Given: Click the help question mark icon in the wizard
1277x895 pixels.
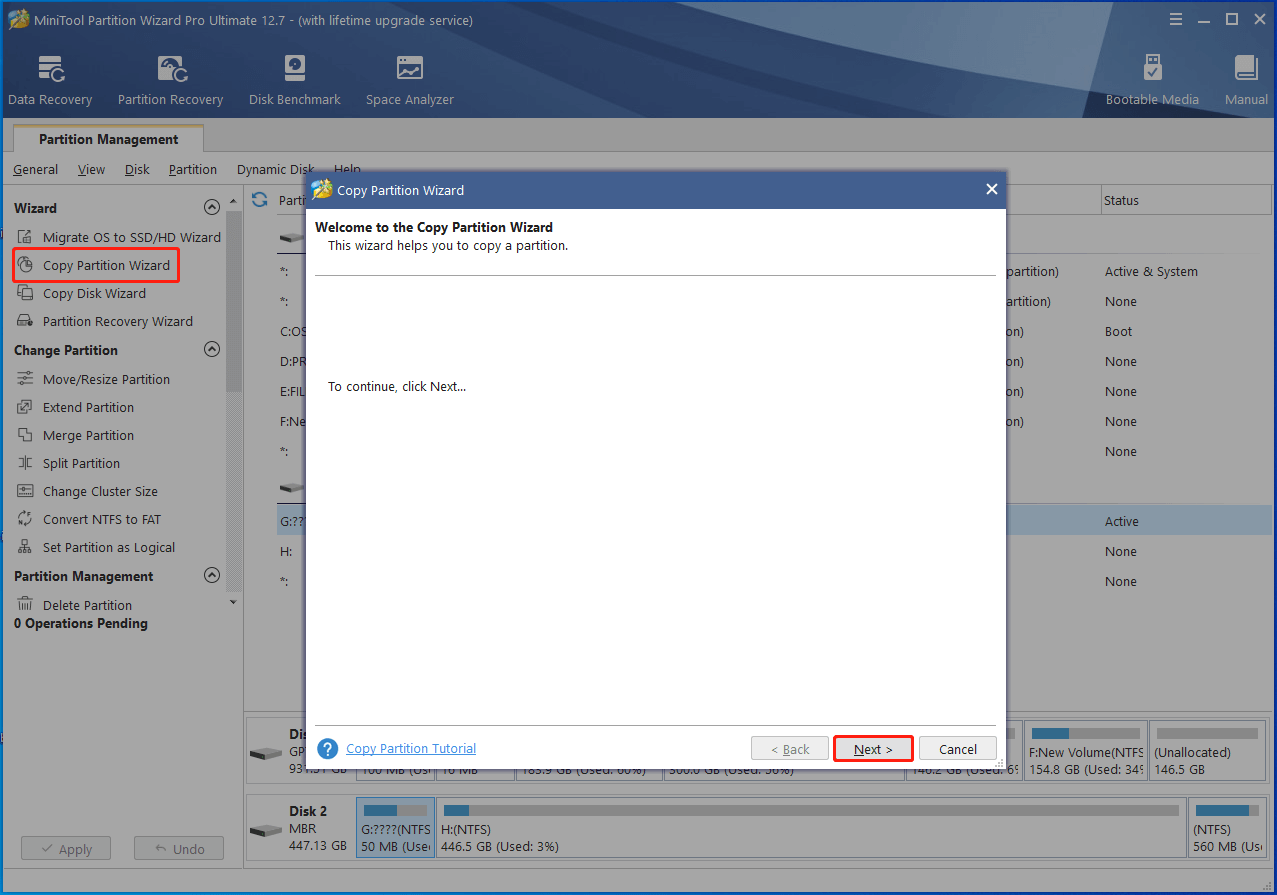Looking at the screenshot, I should (x=328, y=749).
